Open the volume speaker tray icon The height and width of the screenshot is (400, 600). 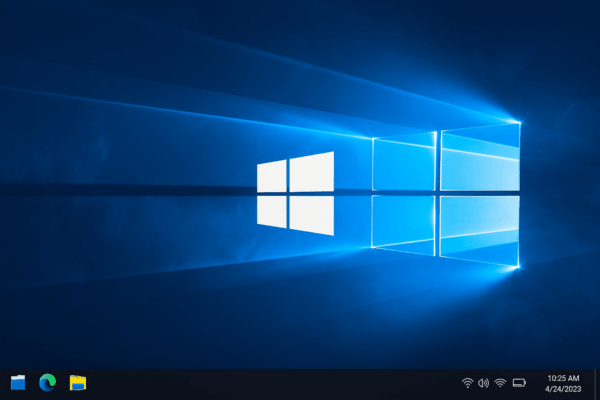pyautogui.click(x=484, y=383)
